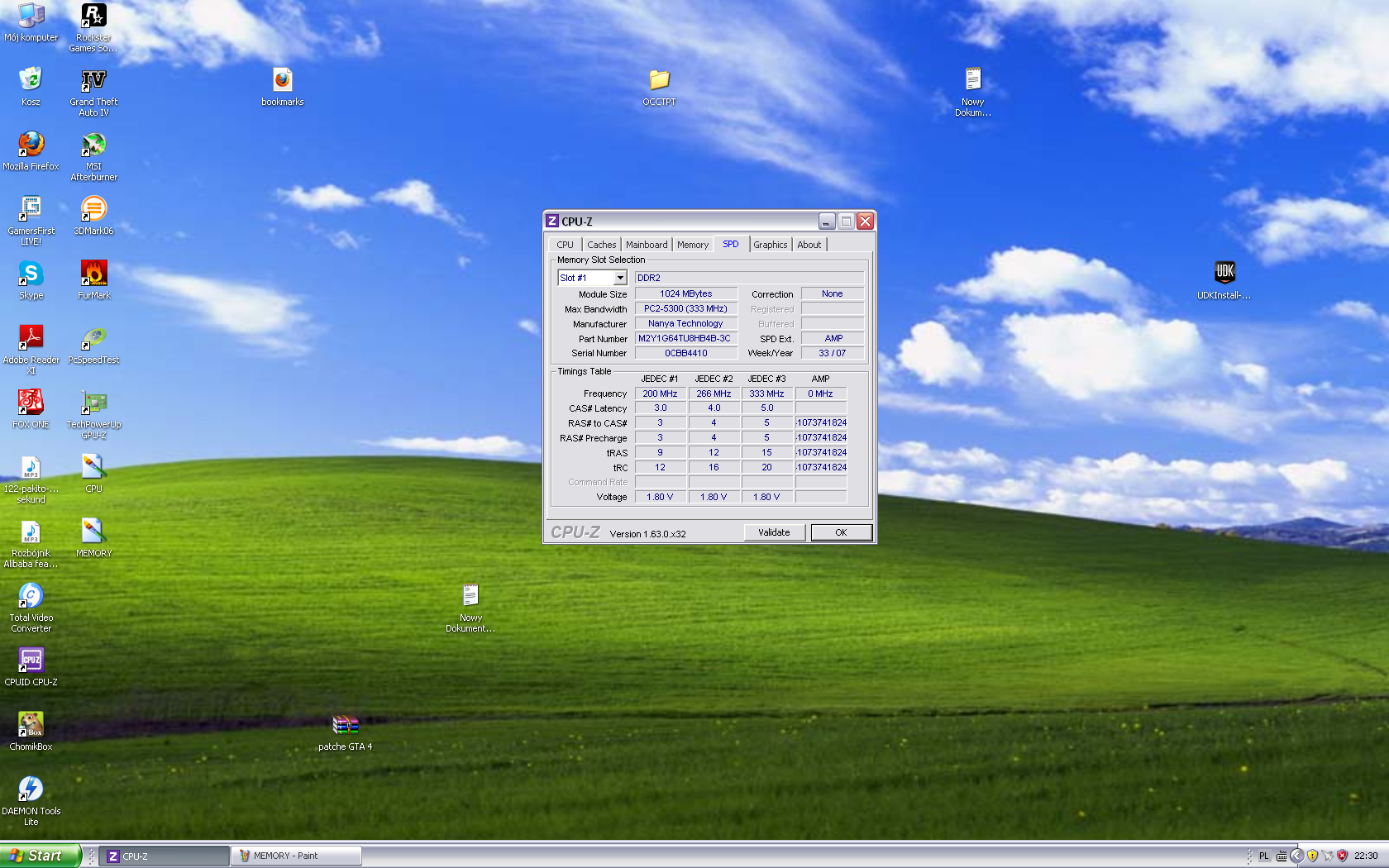Viewport: 1389px width, 868px height.
Task: Select TechPowerUp GPU-Z shortcut
Action: click(x=93, y=414)
